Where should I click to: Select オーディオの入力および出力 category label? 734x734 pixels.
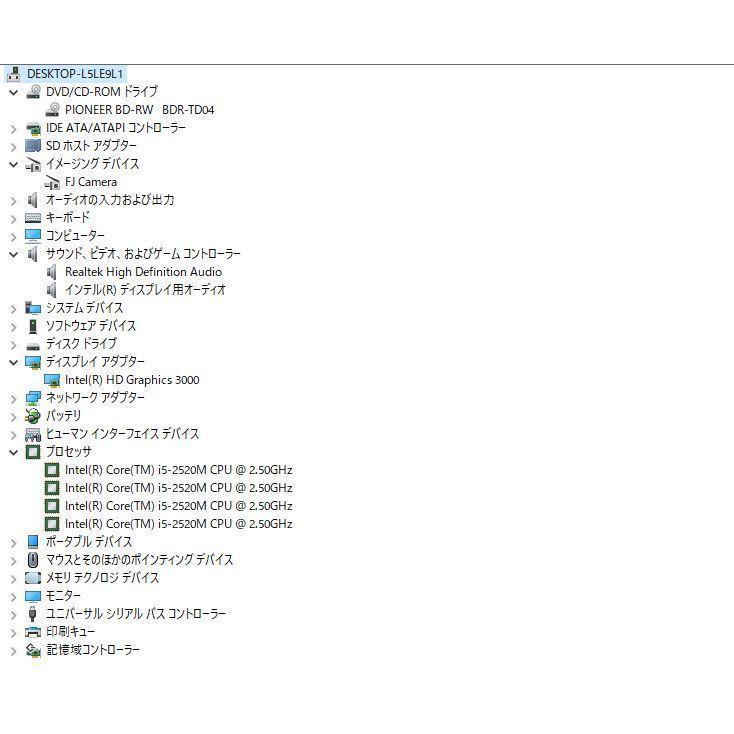click(110, 200)
